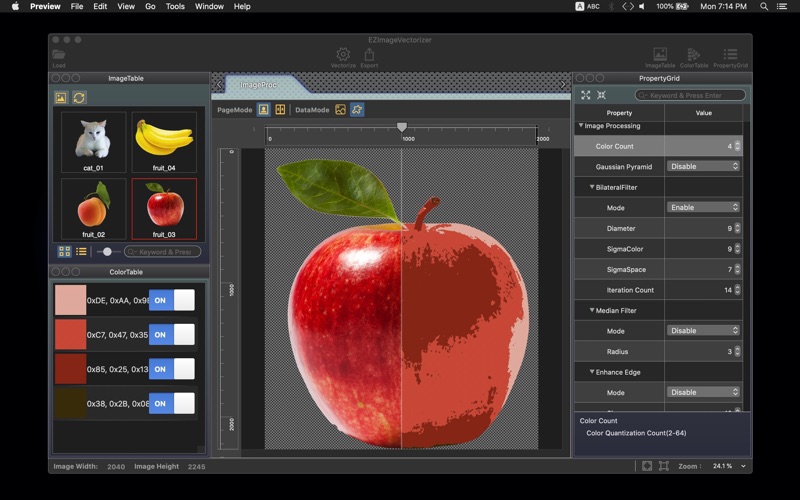
Task: Click the fit-to-window icon in status bar
Action: [x=647, y=466]
